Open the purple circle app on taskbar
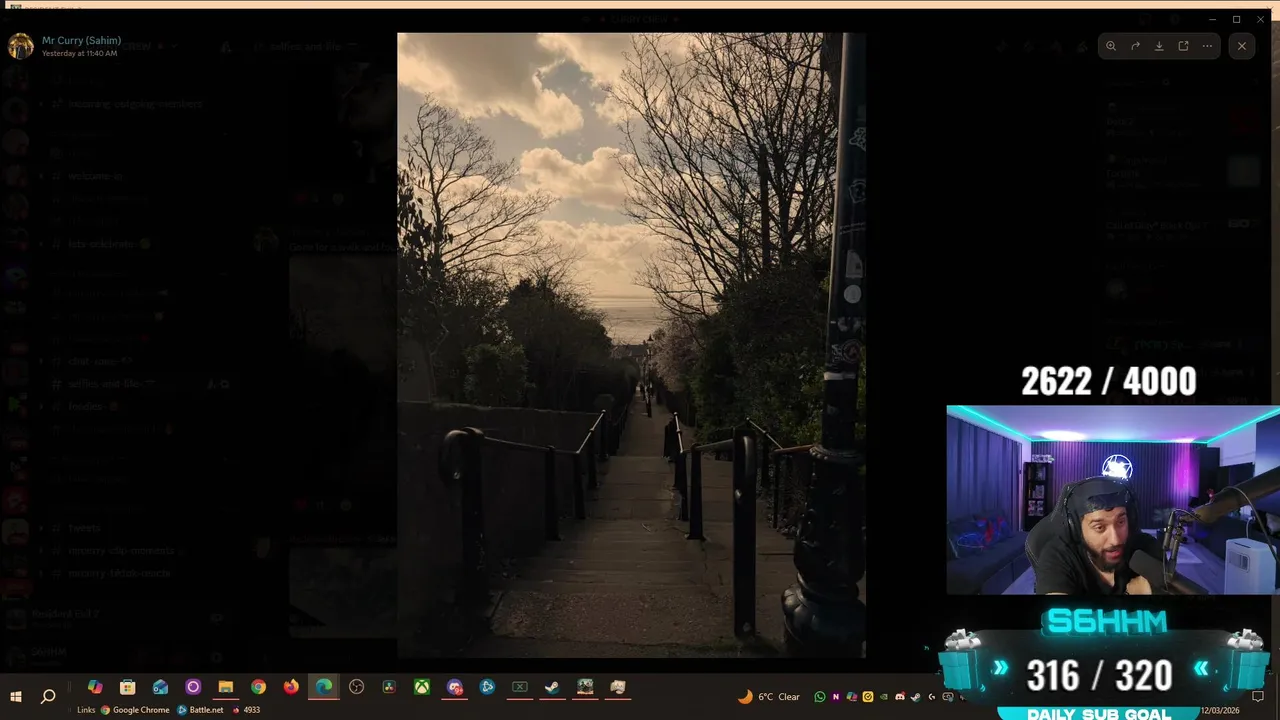Screen dimensions: 1280x720 [x=193, y=687]
